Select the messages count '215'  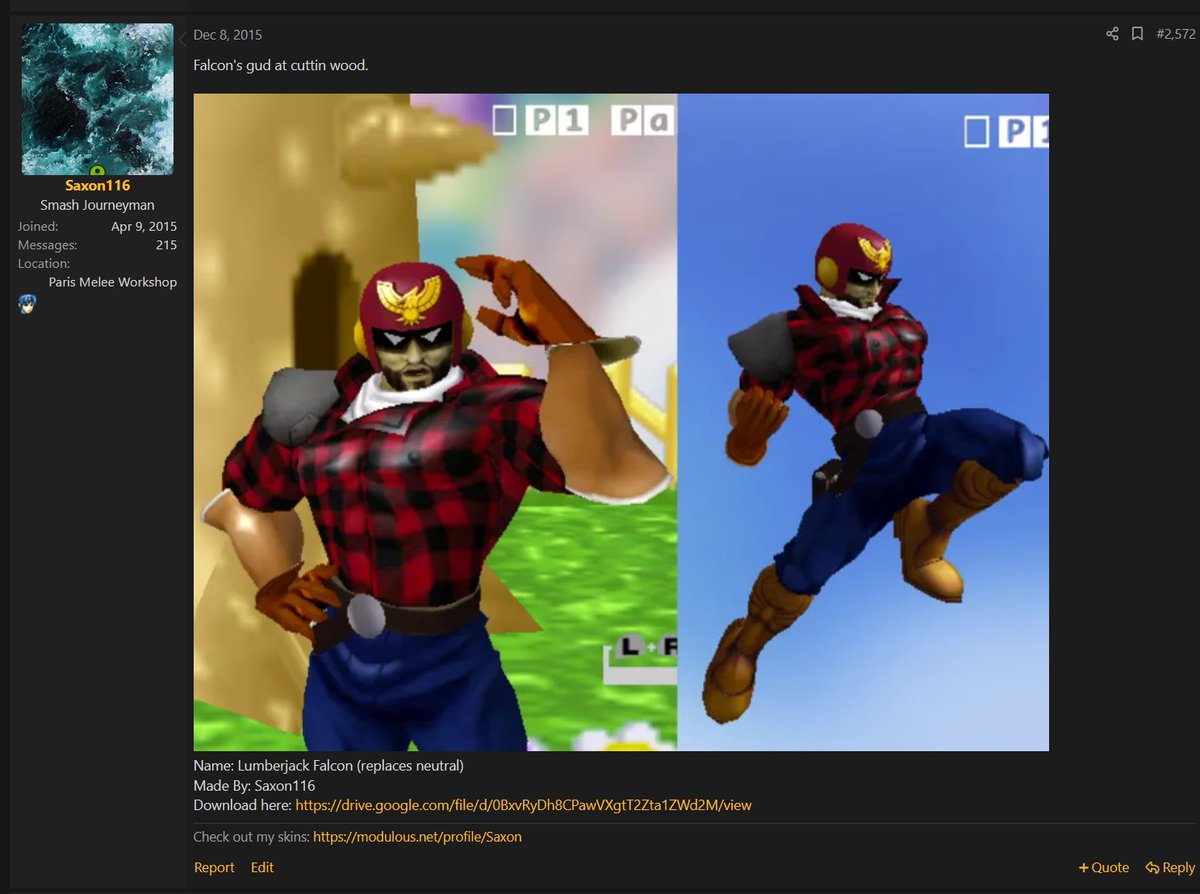click(x=166, y=245)
